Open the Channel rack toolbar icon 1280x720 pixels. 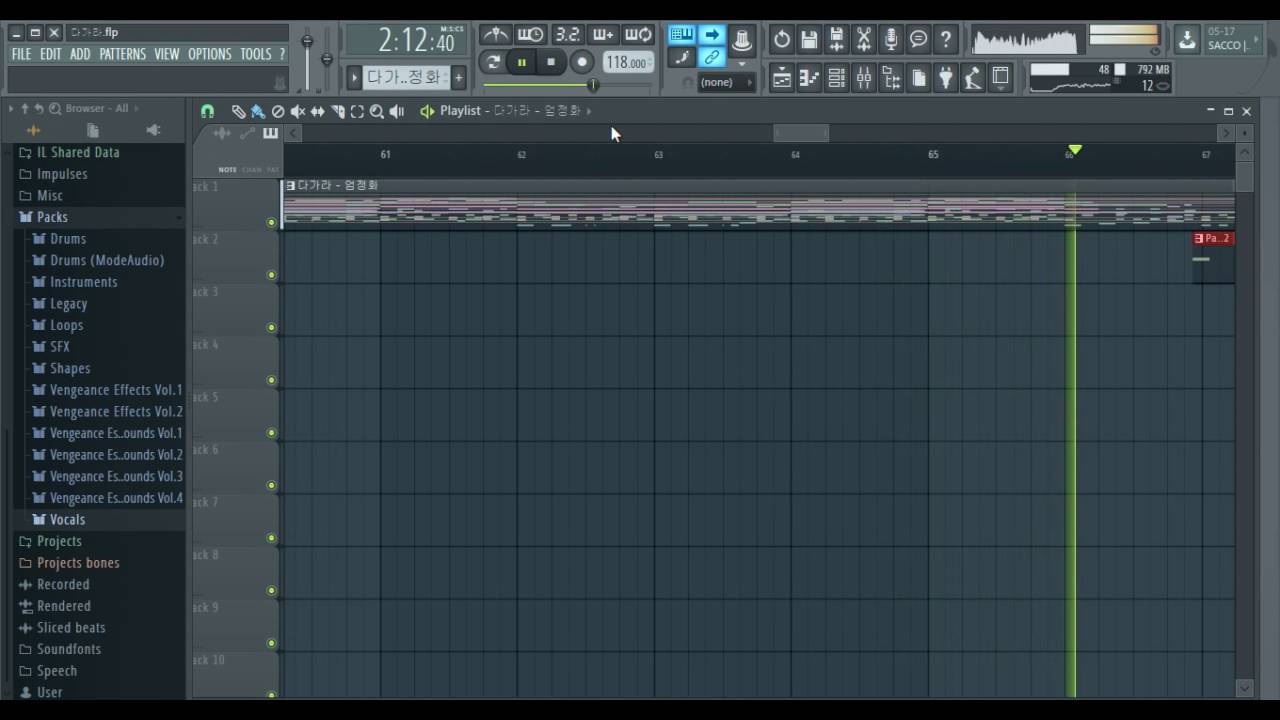pos(837,78)
